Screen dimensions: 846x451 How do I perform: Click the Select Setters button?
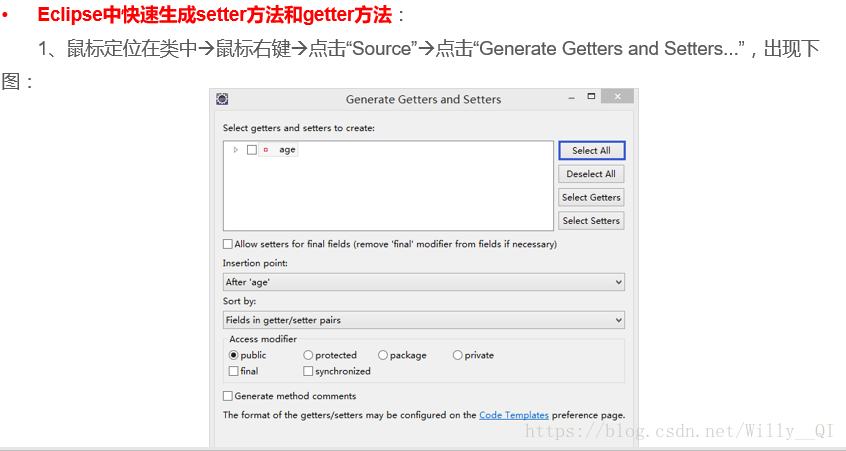(x=591, y=220)
